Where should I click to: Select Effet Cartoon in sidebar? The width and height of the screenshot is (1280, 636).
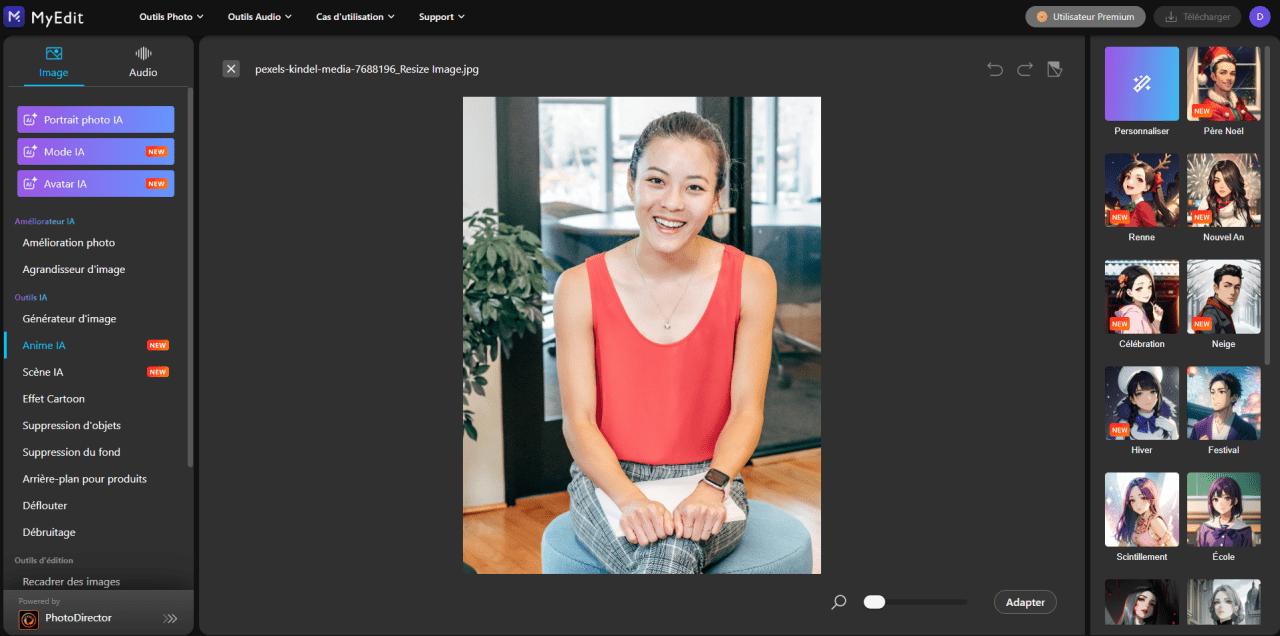(54, 399)
